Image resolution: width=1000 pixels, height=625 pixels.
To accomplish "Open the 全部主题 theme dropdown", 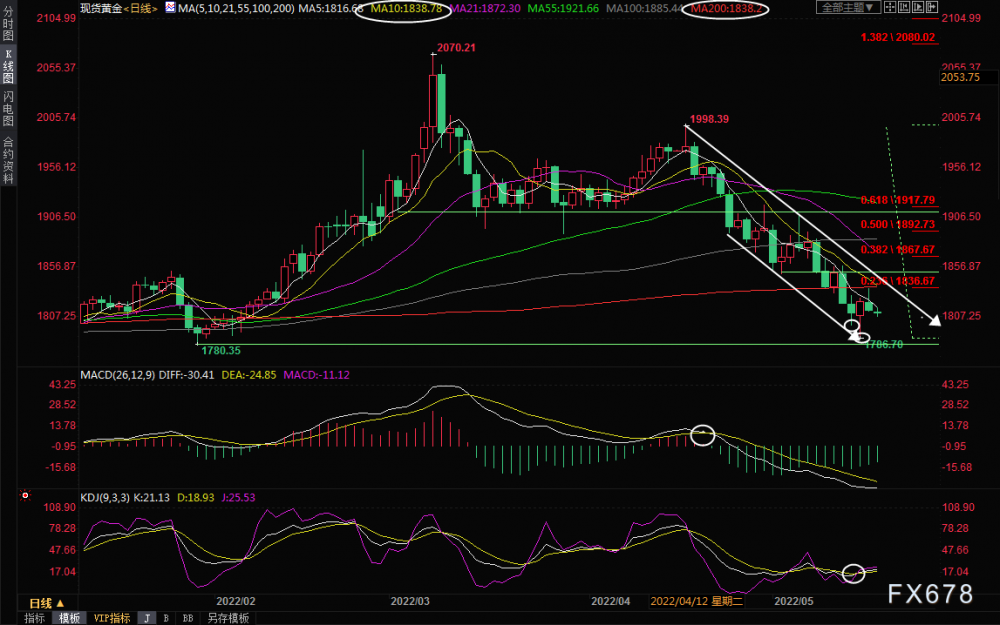I will (x=849, y=7).
